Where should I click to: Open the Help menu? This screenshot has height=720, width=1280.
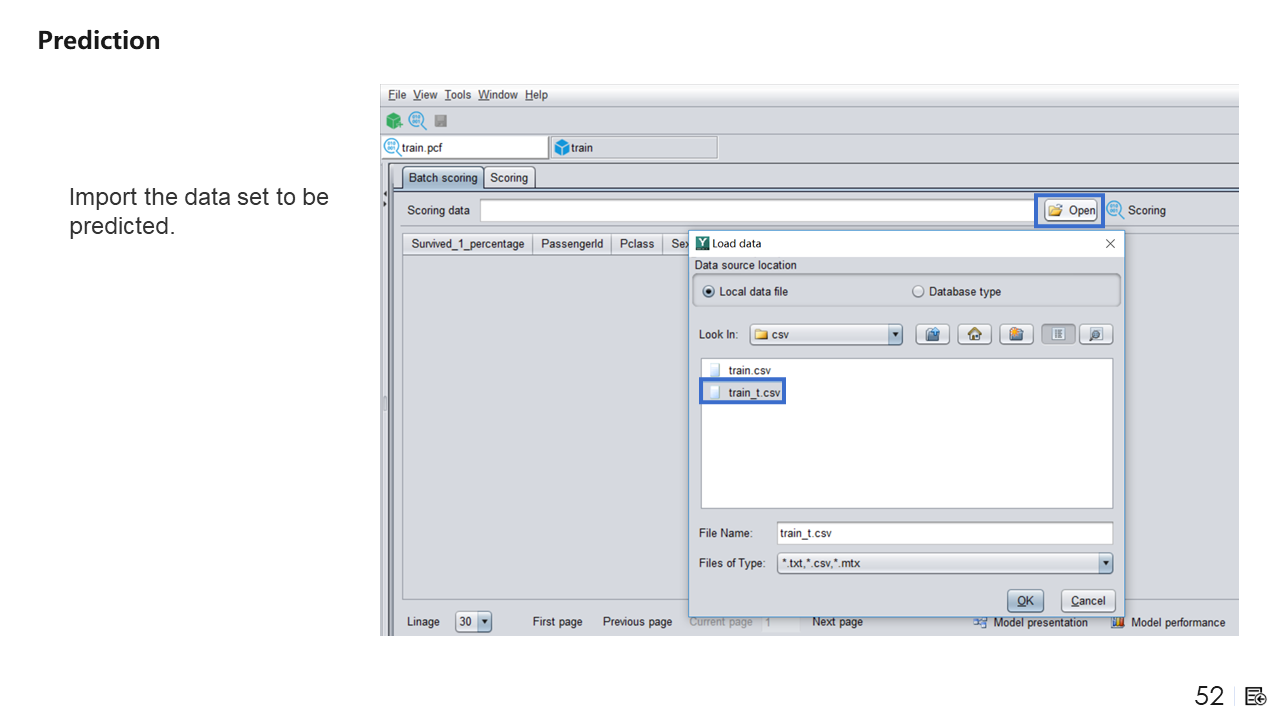[536, 95]
